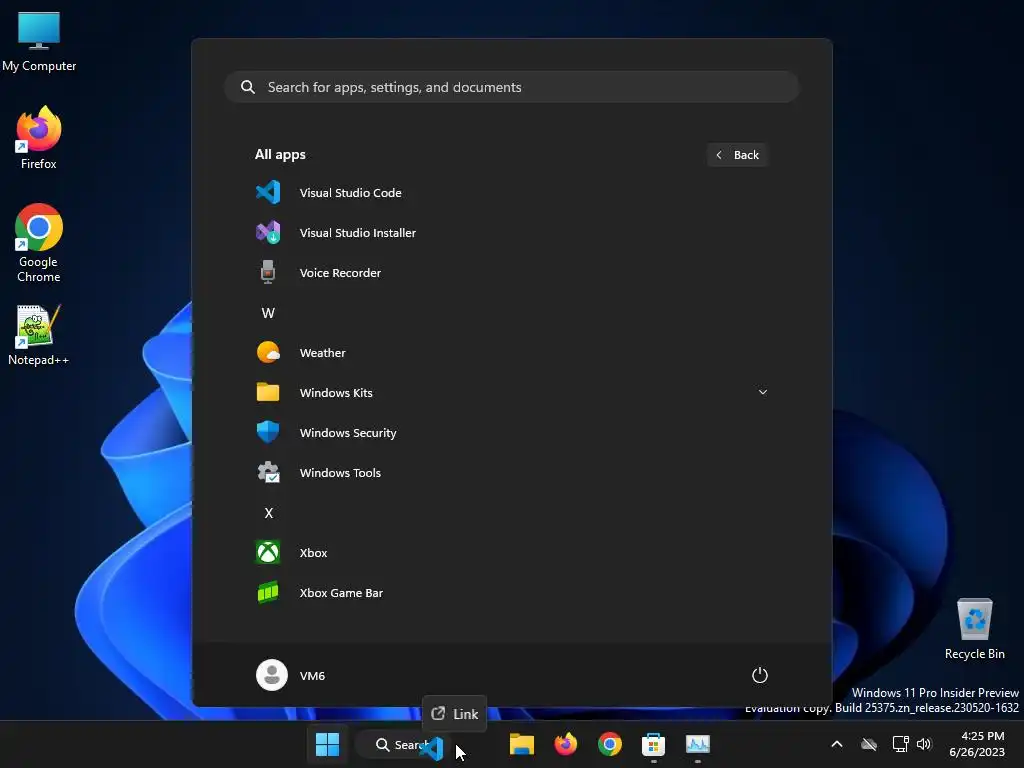
Task: Open the clock and date 4:25 PM
Action: click(977, 744)
